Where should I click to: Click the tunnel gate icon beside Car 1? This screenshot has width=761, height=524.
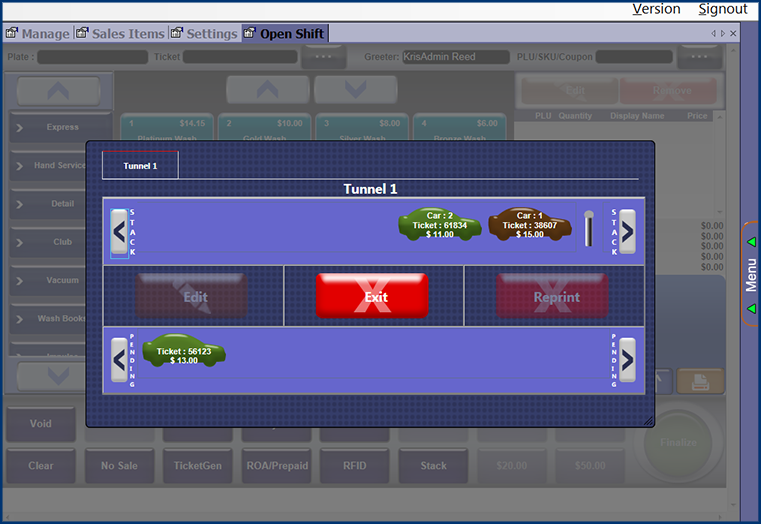[x=589, y=229]
